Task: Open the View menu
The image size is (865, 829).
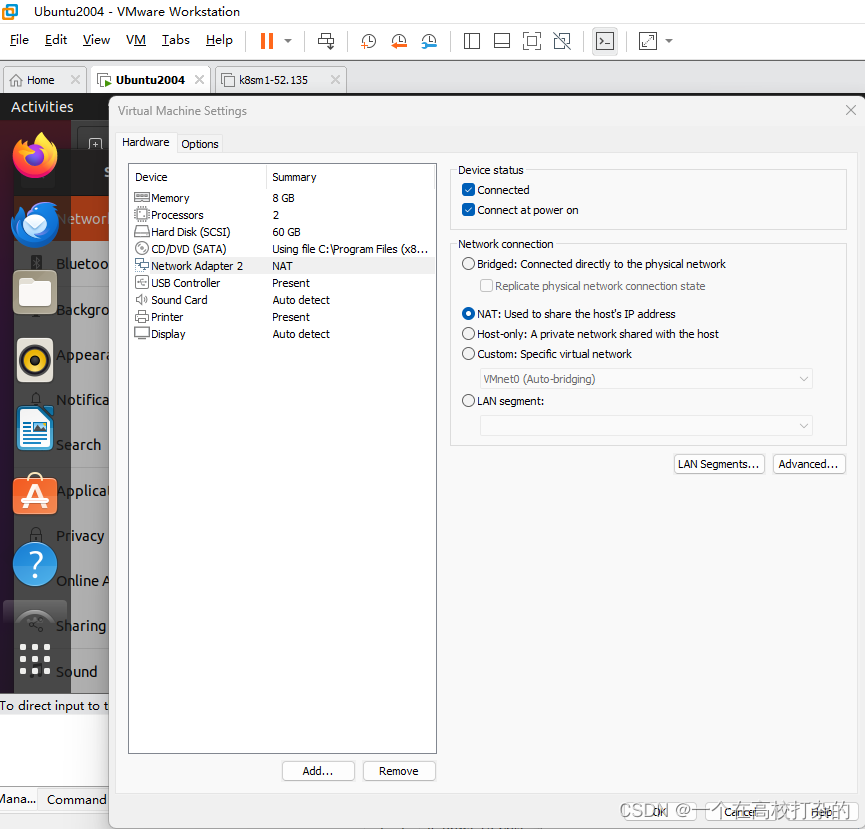Action: coord(96,40)
